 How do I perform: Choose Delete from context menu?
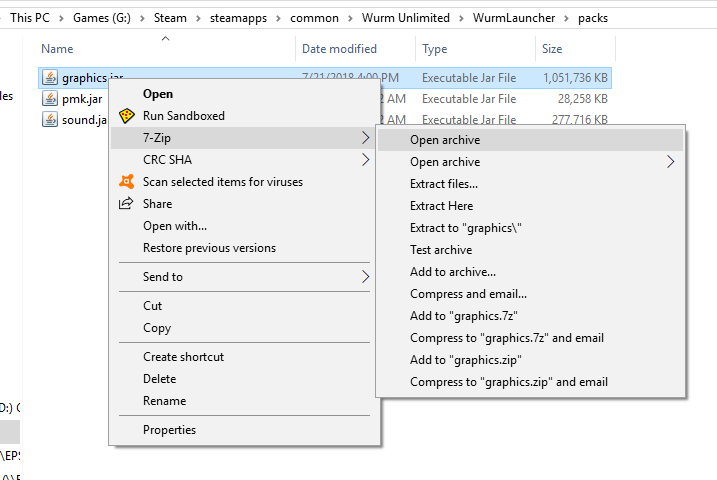(x=245, y=379)
